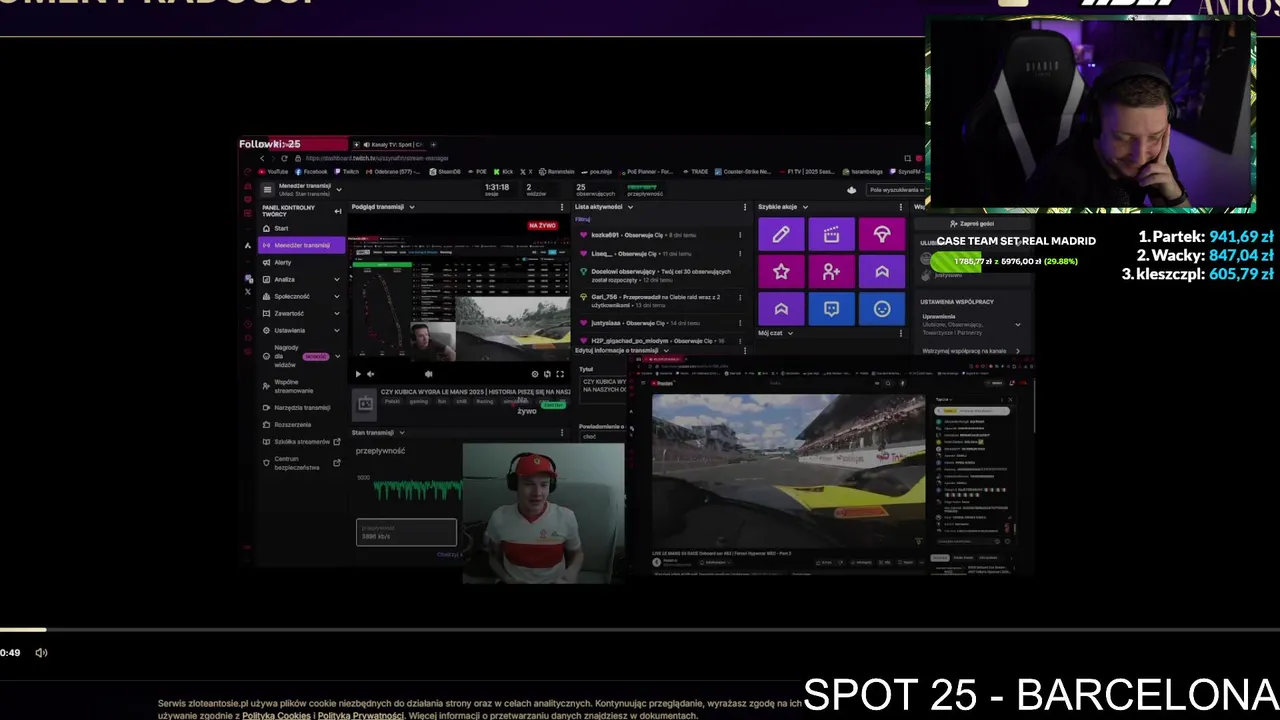The width and height of the screenshot is (1280, 720).
Task: Click the add-user quick action tile
Action: [x=831, y=271]
